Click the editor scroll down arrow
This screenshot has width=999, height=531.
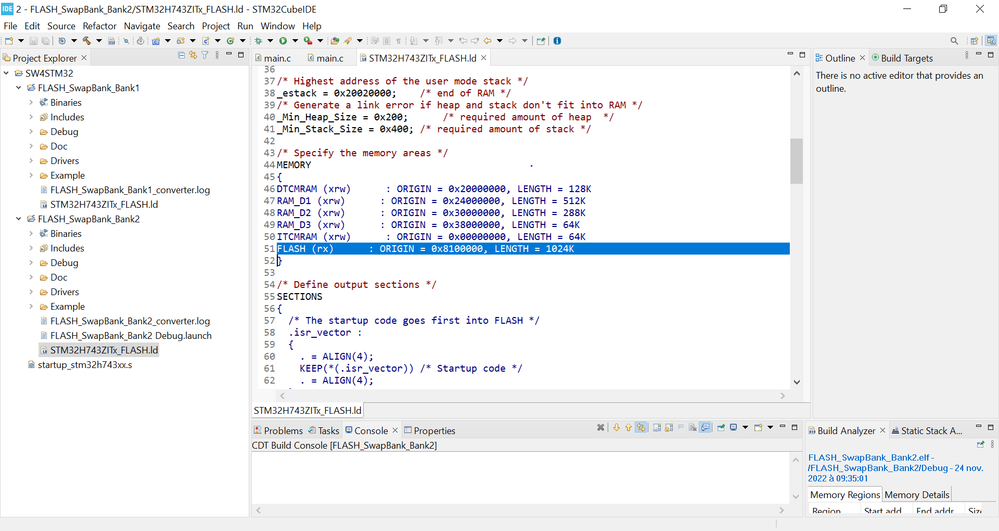[x=796, y=382]
